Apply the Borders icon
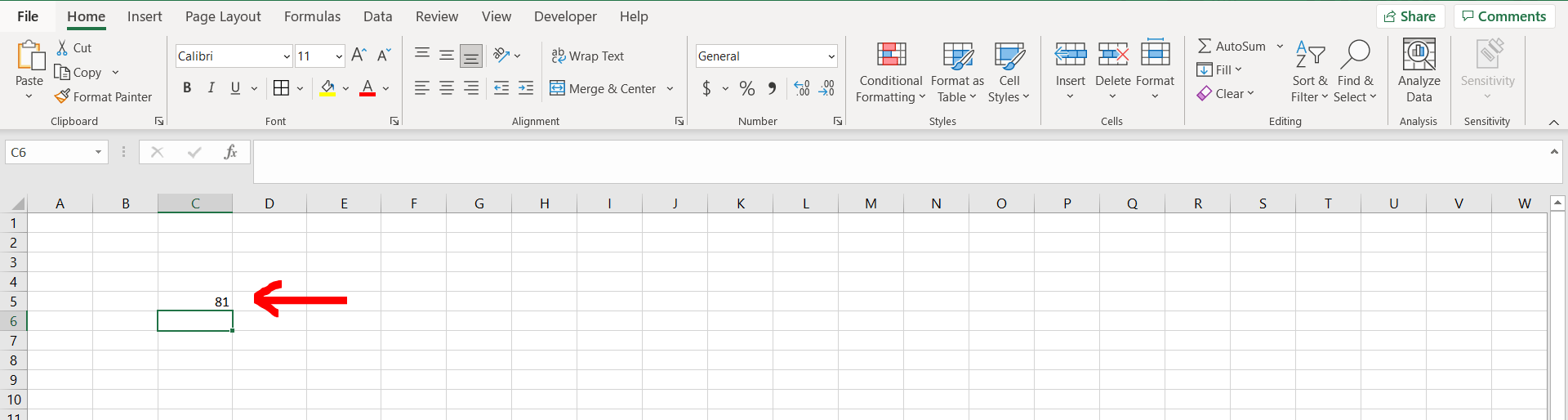 281,88
